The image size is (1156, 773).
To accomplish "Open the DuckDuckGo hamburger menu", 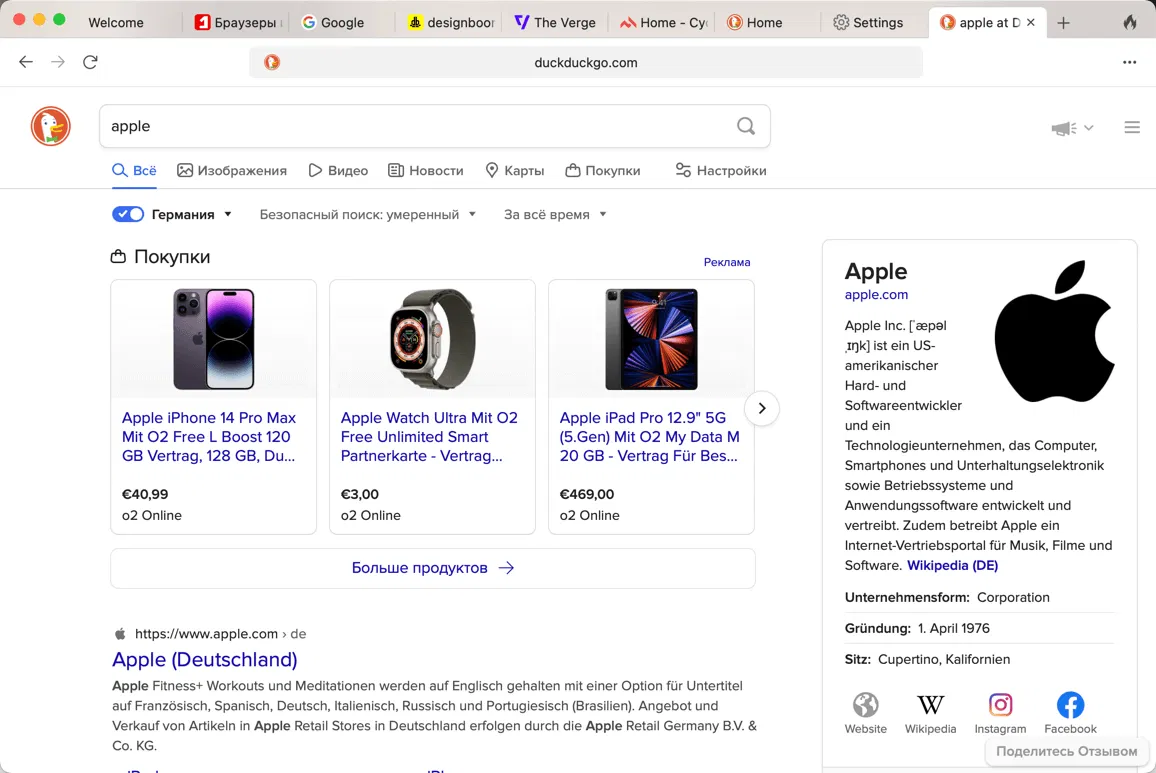I will click(1132, 127).
